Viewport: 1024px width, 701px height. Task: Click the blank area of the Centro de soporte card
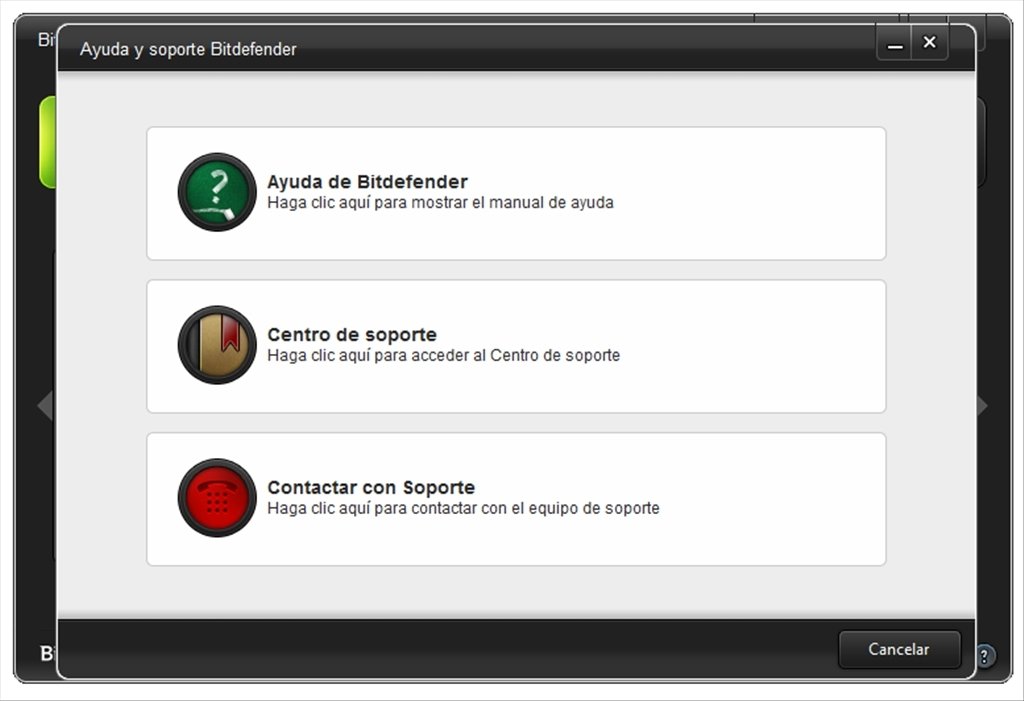point(751,346)
